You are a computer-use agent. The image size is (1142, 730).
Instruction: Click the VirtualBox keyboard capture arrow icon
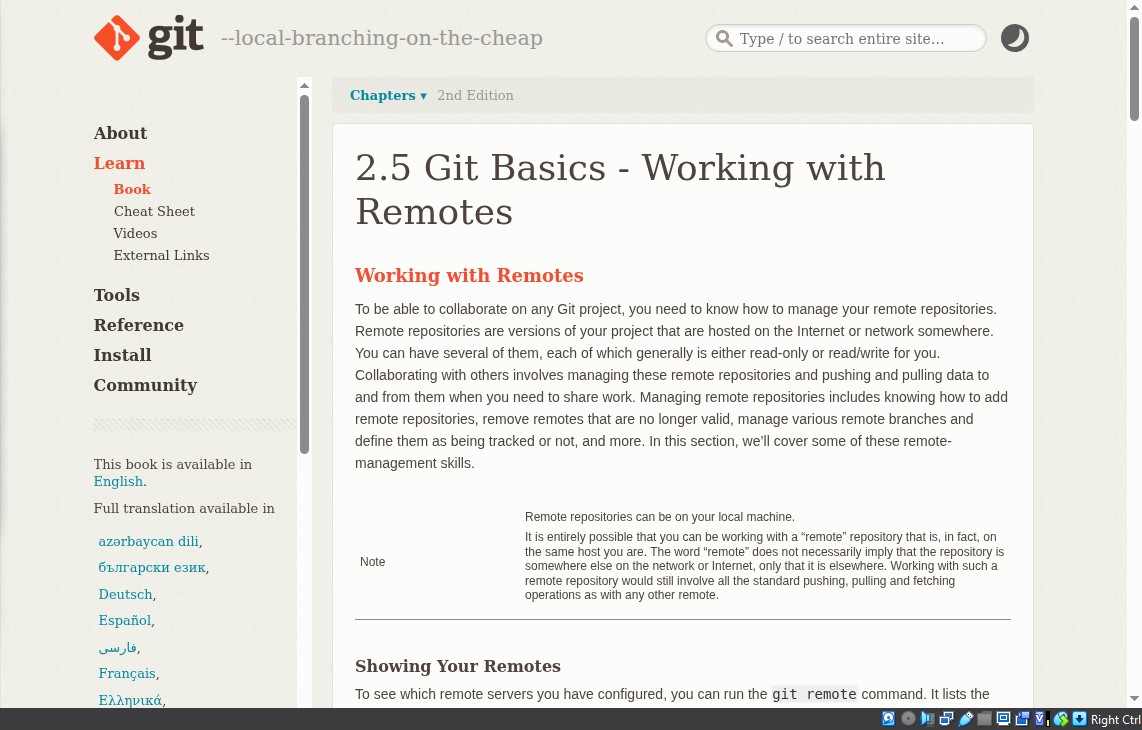pos(1079,718)
